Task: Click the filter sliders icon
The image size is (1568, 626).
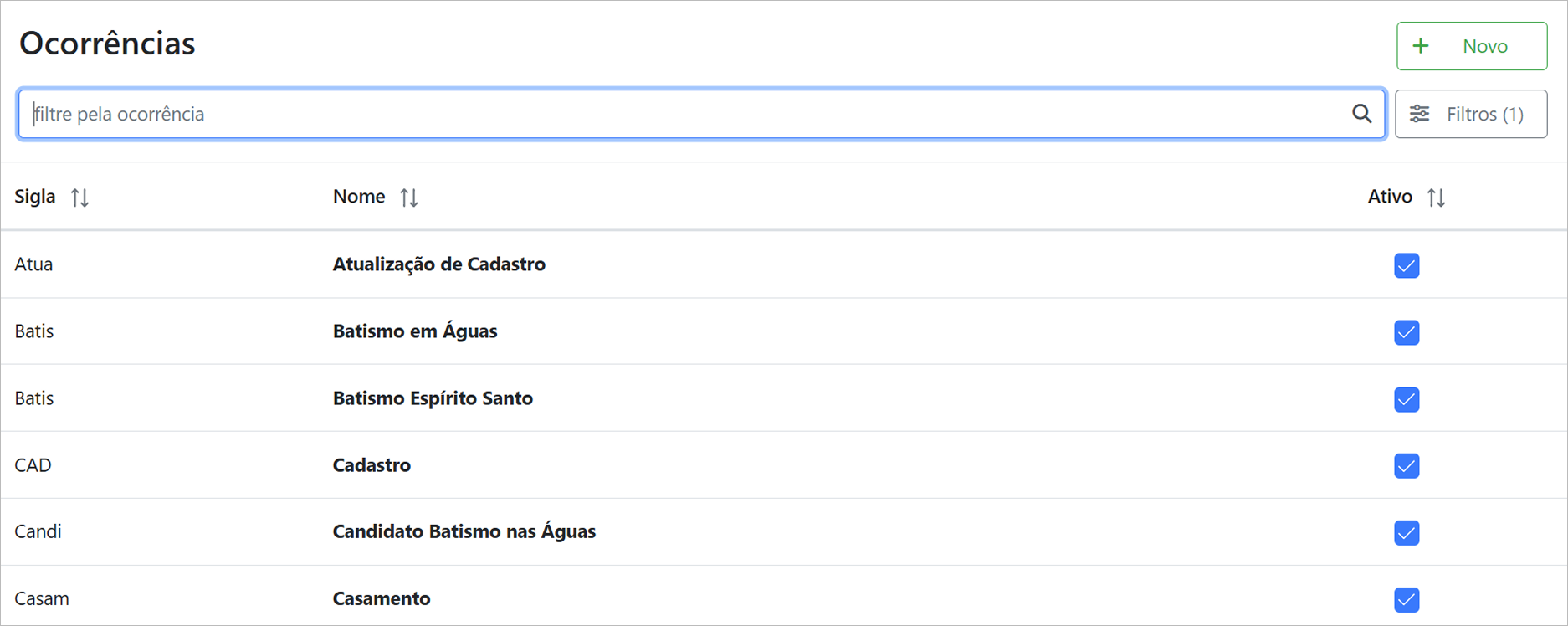Action: [1420, 114]
